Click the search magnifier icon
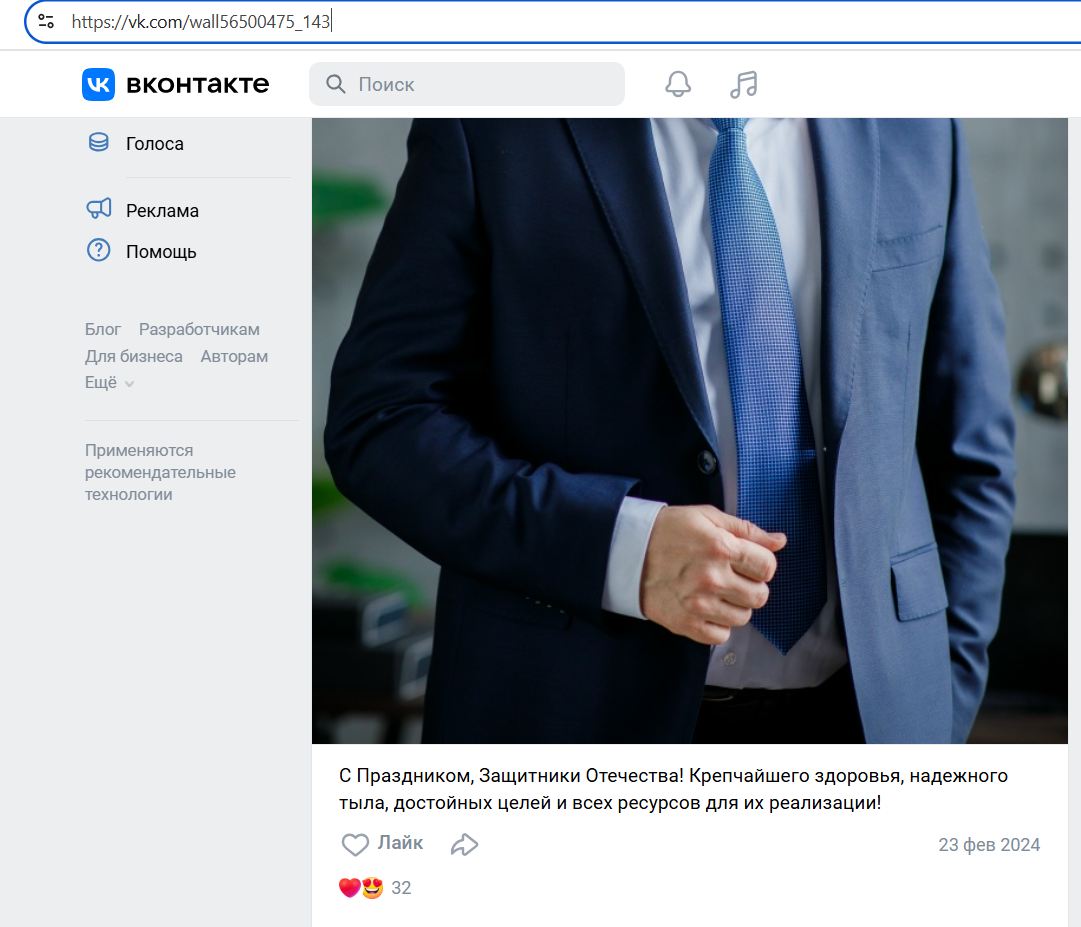The width and height of the screenshot is (1081, 927). [x=337, y=84]
